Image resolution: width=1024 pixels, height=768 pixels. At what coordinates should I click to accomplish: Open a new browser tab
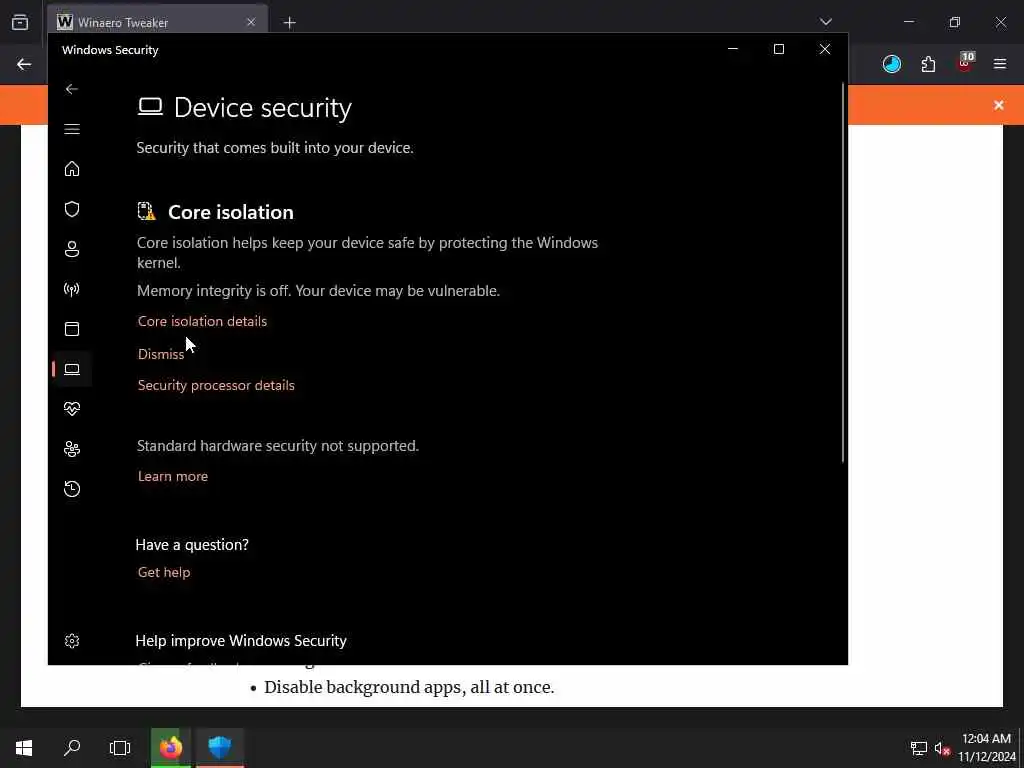[x=289, y=23]
